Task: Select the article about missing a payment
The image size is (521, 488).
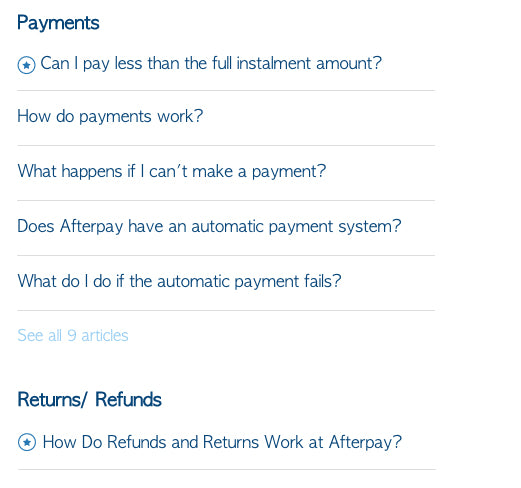Action: tap(172, 172)
